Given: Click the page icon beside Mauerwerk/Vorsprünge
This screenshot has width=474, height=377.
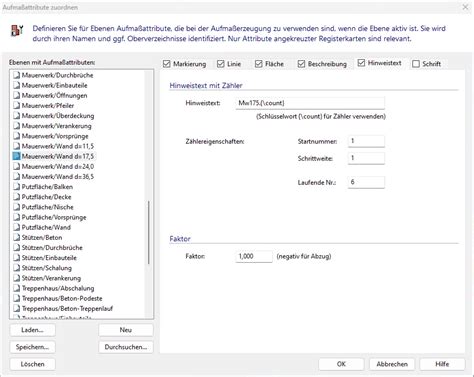Looking at the screenshot, I should pyautogui.click(x=16, y=136).
